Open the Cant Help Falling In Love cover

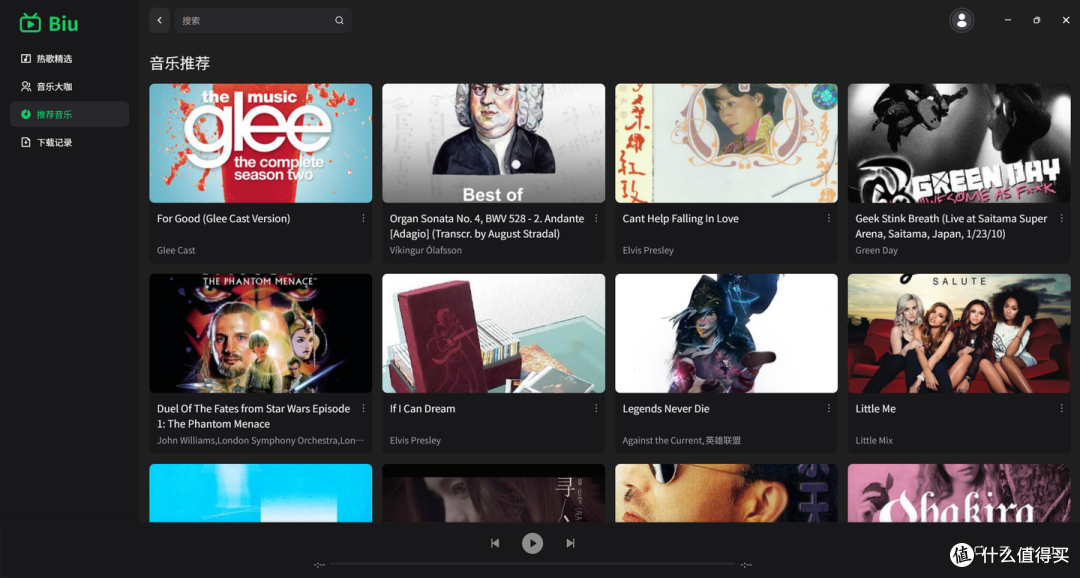pyautogui.click(x=726, y=143)
